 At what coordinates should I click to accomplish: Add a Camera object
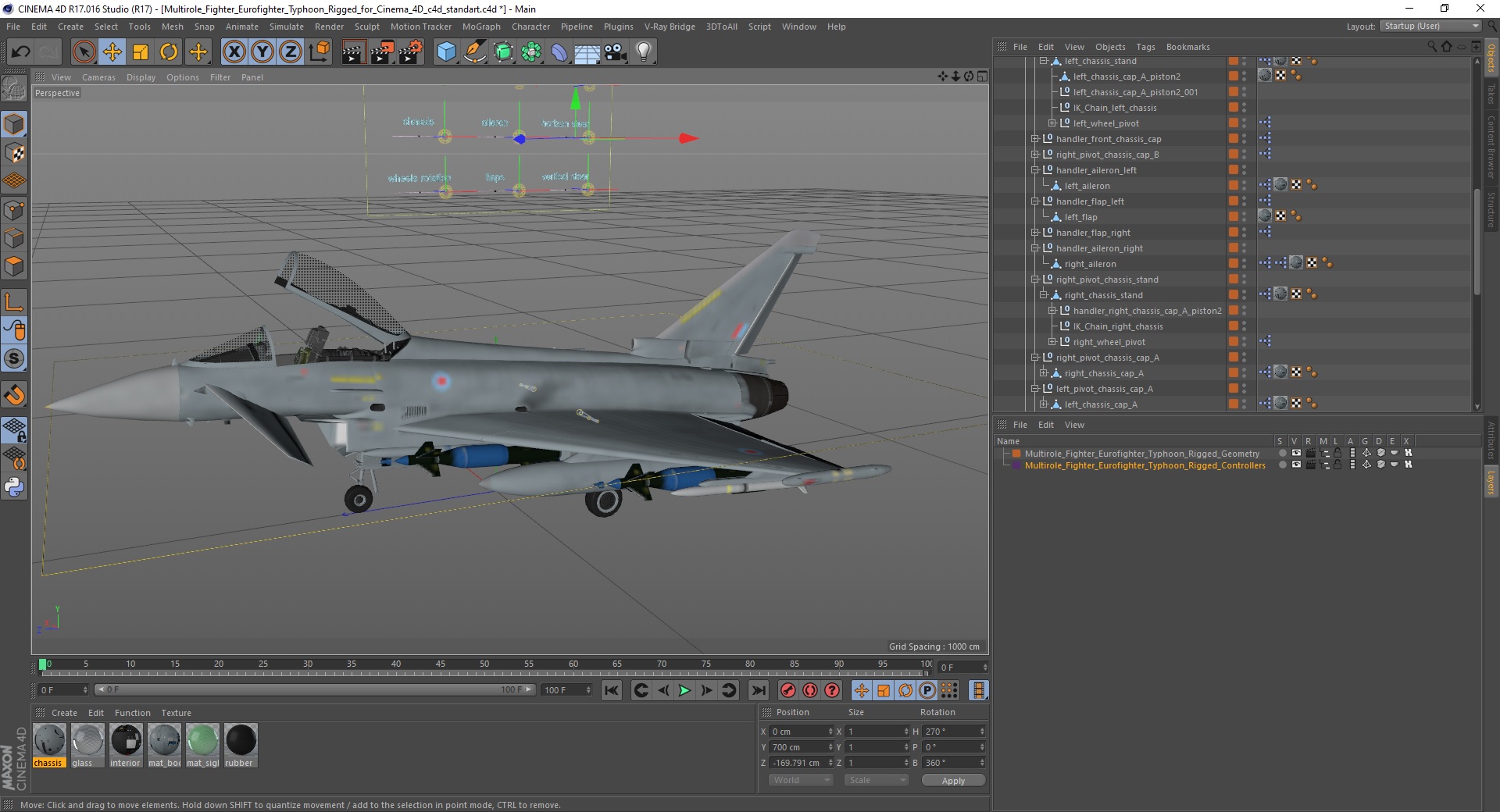pos(616,52)
